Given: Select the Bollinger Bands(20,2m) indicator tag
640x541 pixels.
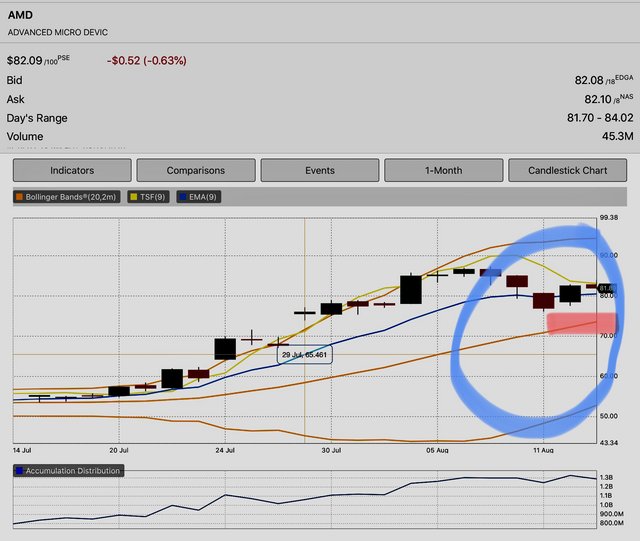Looking at the screenshot, I should (x=67, y=197).
